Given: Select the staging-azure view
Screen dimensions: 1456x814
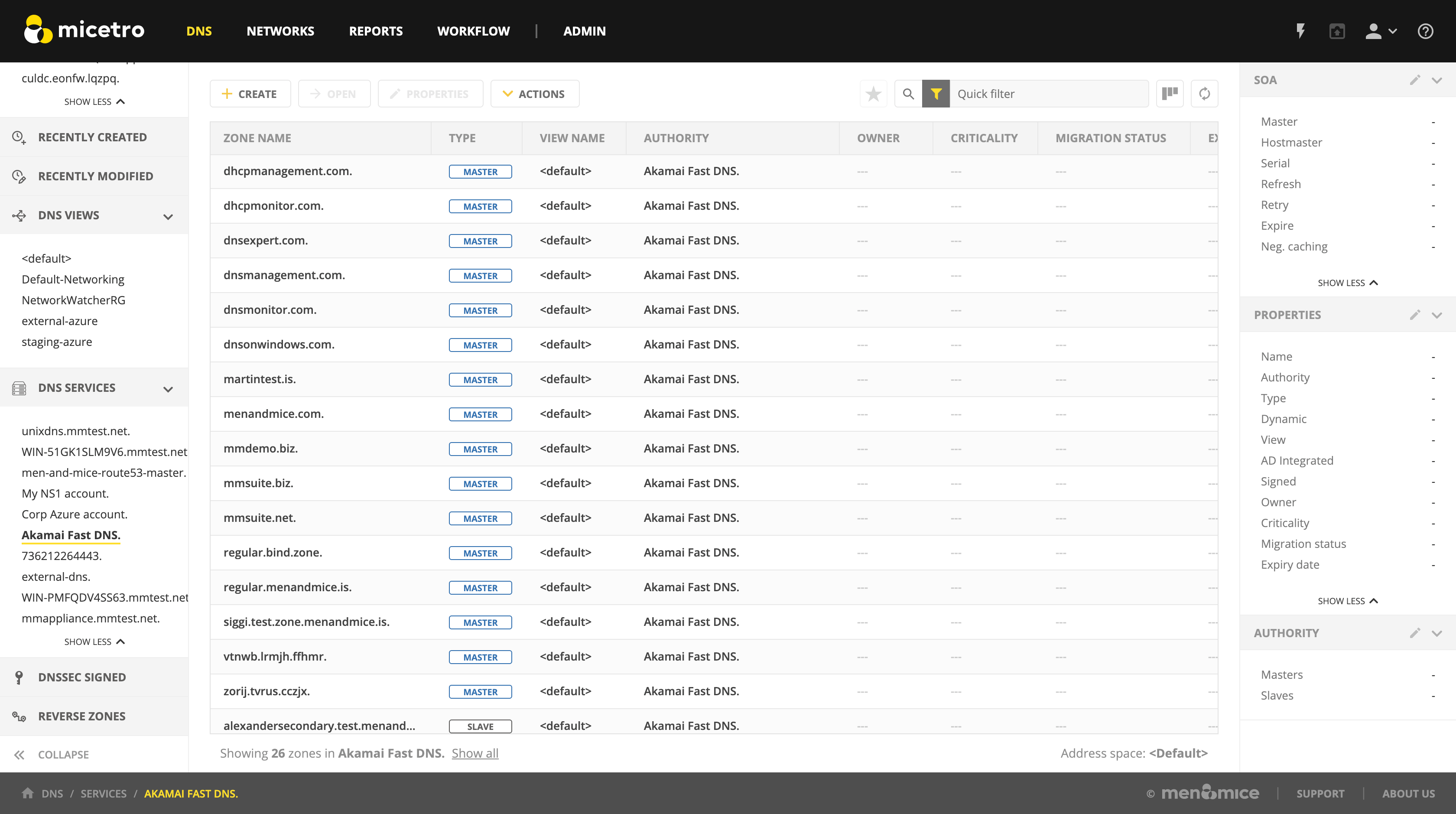Looking at the screenshot, I should (x=56, y=342).
